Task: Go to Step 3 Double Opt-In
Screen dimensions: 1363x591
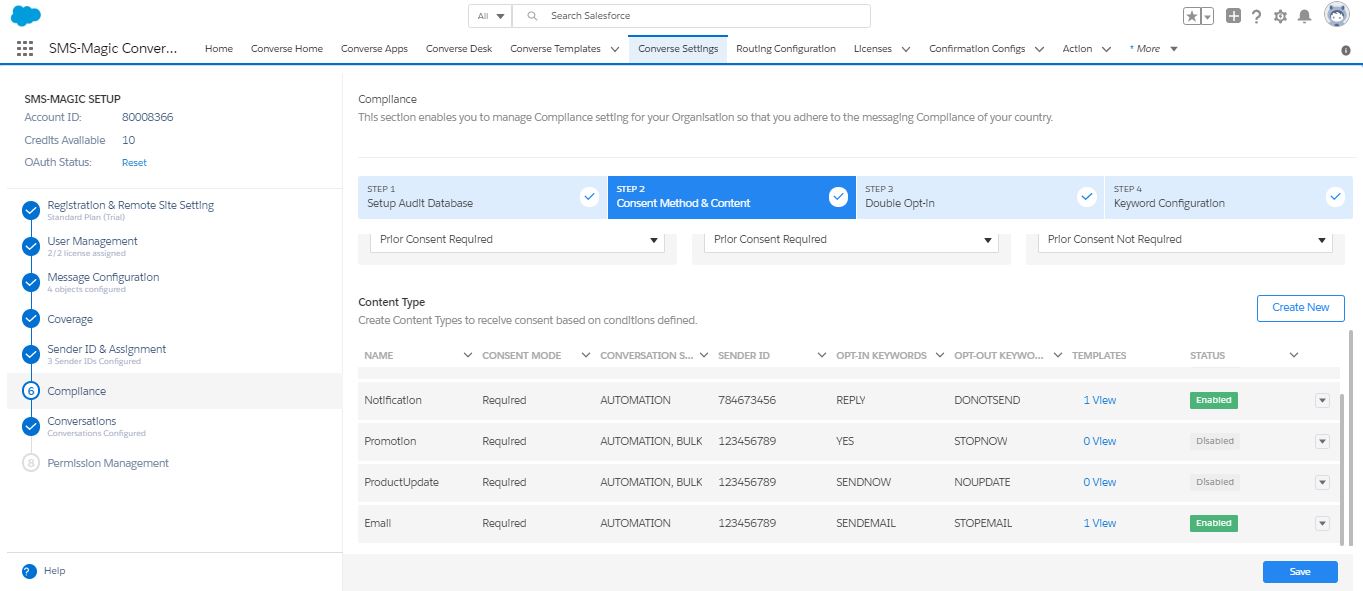Action: tap(980, 197)
